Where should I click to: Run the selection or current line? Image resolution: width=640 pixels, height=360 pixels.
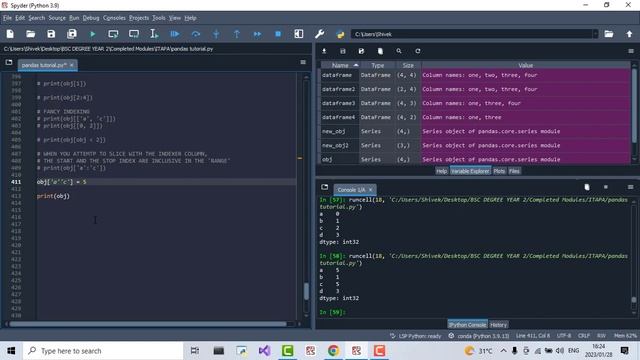point(154,34)
